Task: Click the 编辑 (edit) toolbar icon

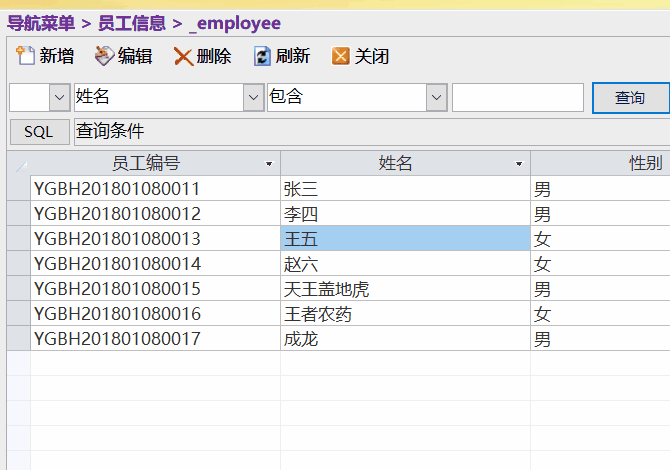Action: (x=104, y=56)
